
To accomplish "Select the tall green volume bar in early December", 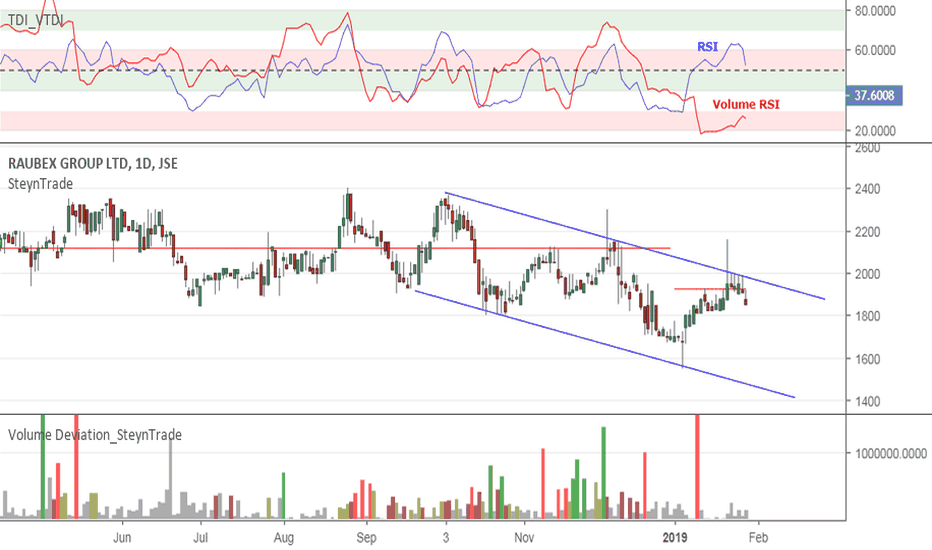I will tap(603, 473).
